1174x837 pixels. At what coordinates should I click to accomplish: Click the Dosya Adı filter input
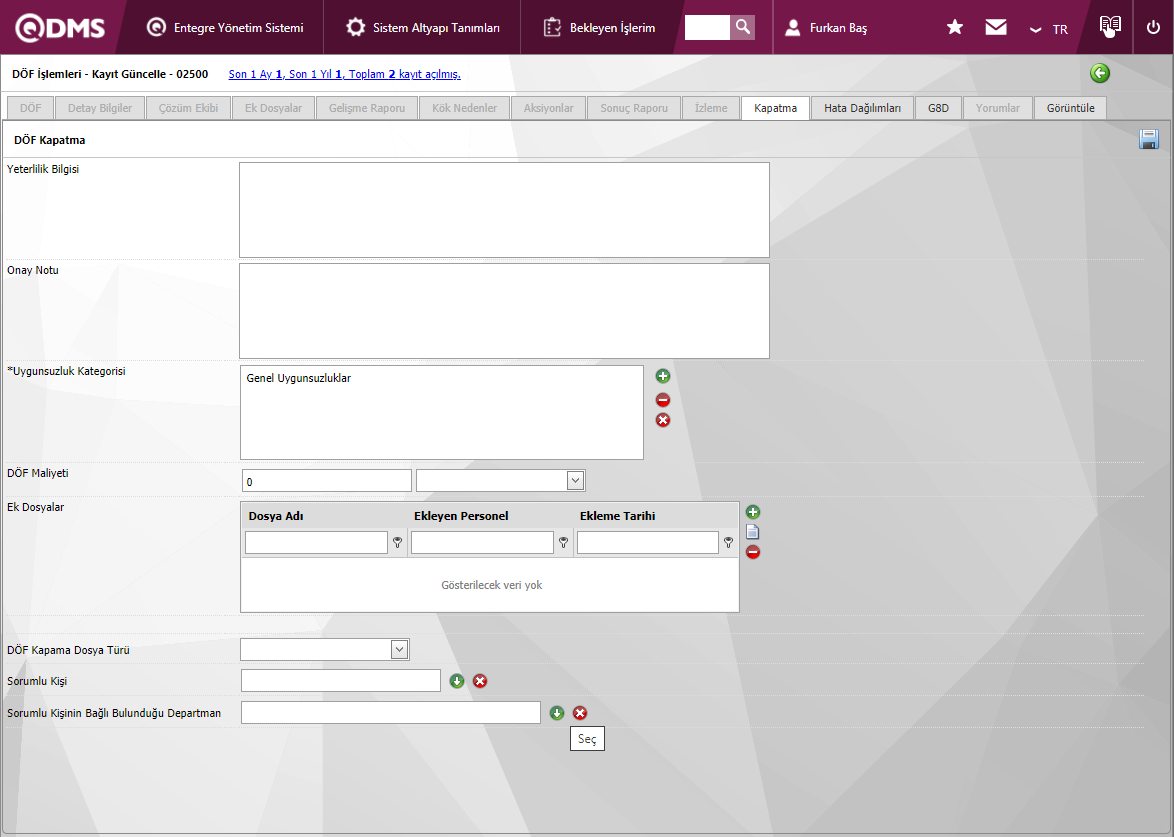(316, 542)
